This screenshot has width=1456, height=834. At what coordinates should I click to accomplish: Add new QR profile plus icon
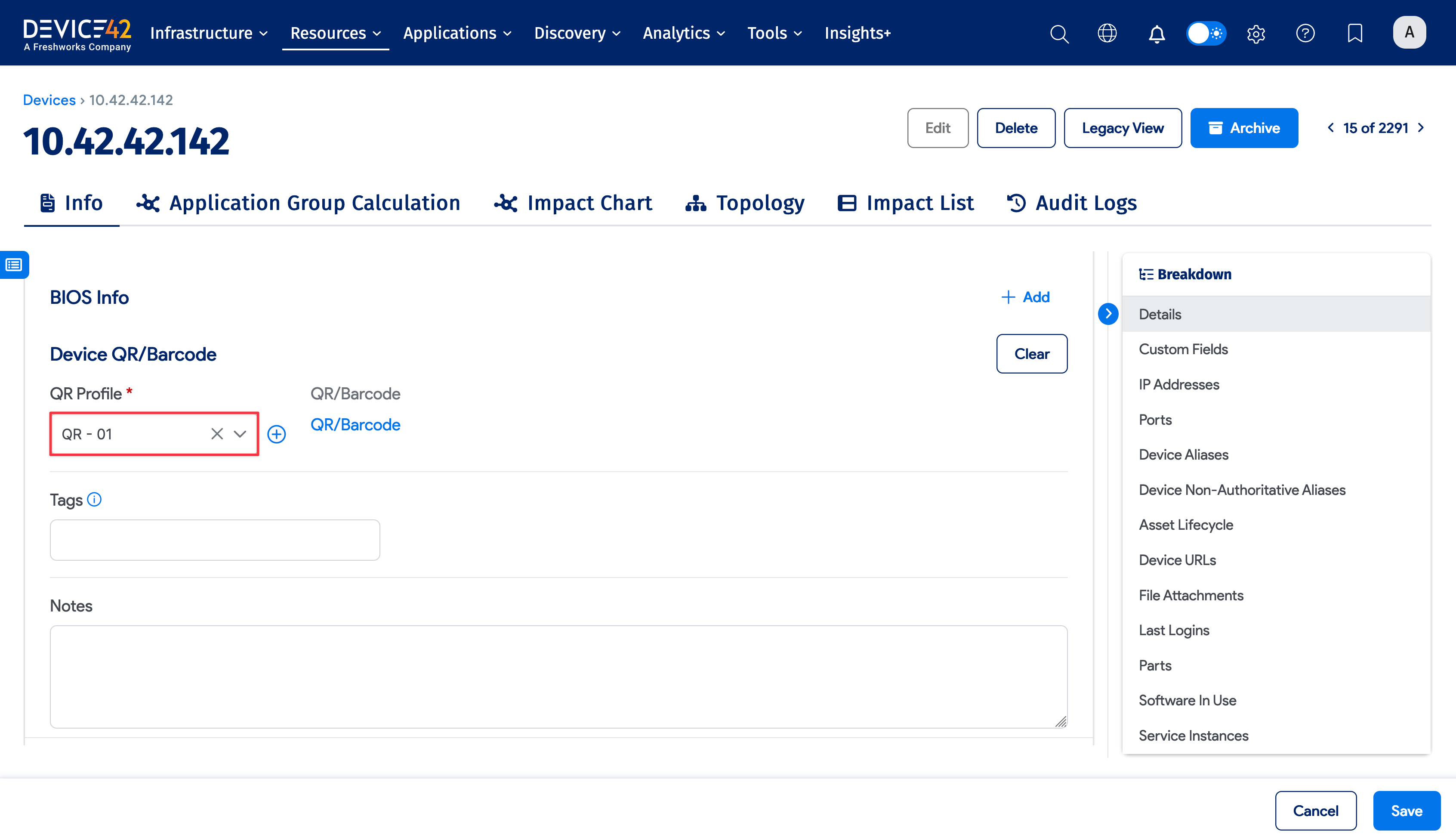click(x=277, y=434)
